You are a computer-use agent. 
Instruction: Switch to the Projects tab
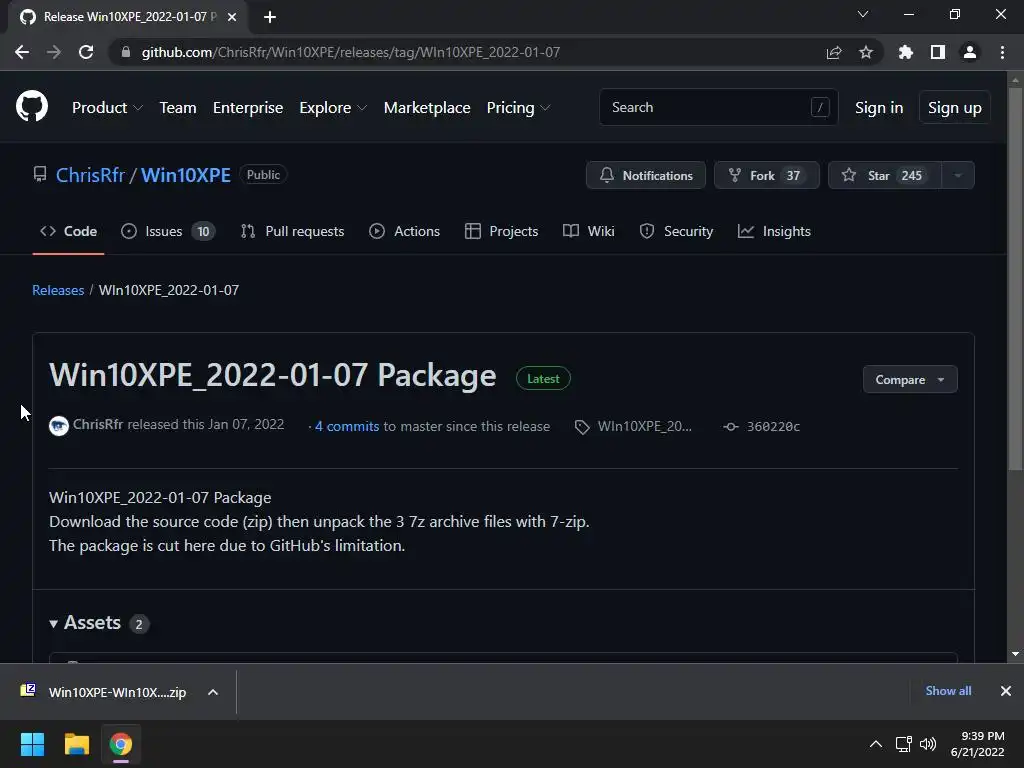[x=502, y=231]
